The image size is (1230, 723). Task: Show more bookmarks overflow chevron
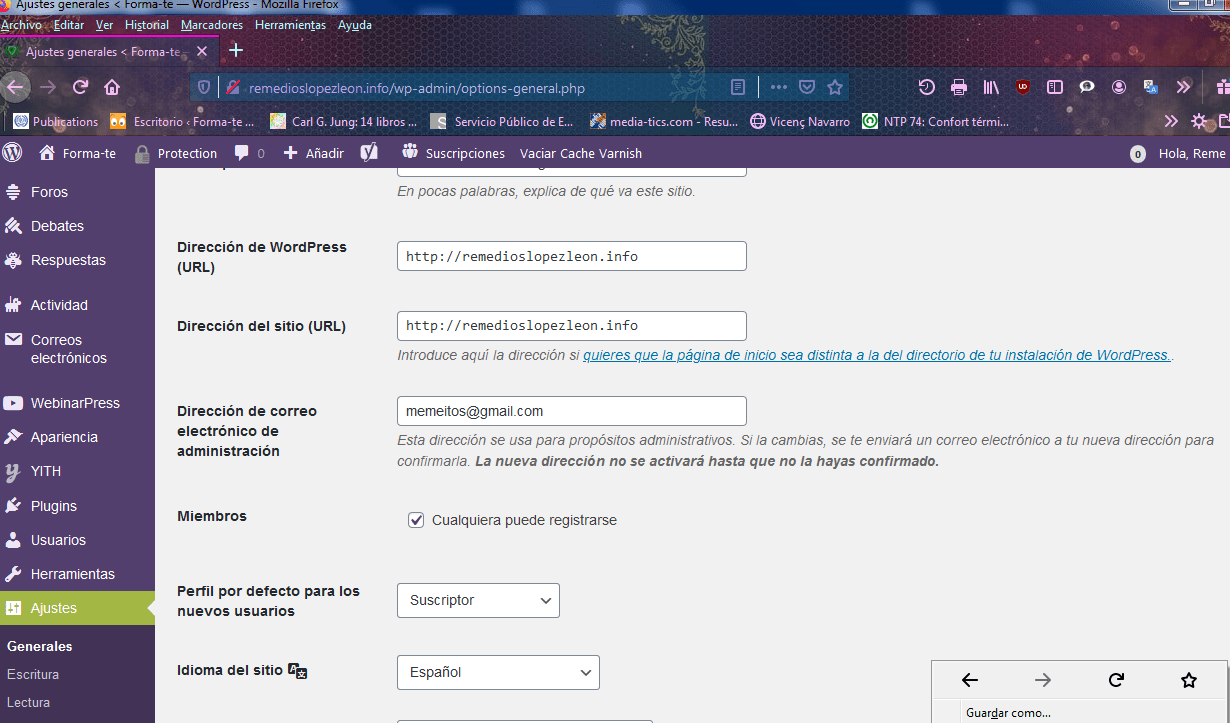click(x=1171, y=122)
